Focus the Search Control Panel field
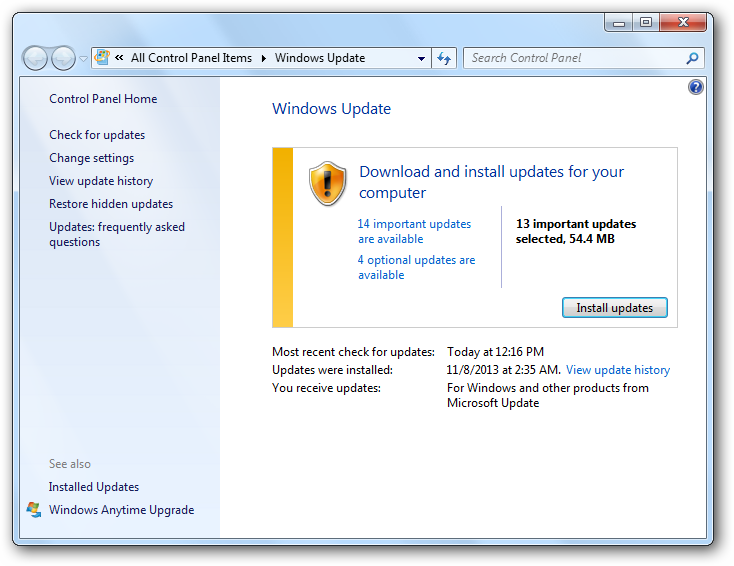This screenshot has height=566, width=734. [575, 58]
